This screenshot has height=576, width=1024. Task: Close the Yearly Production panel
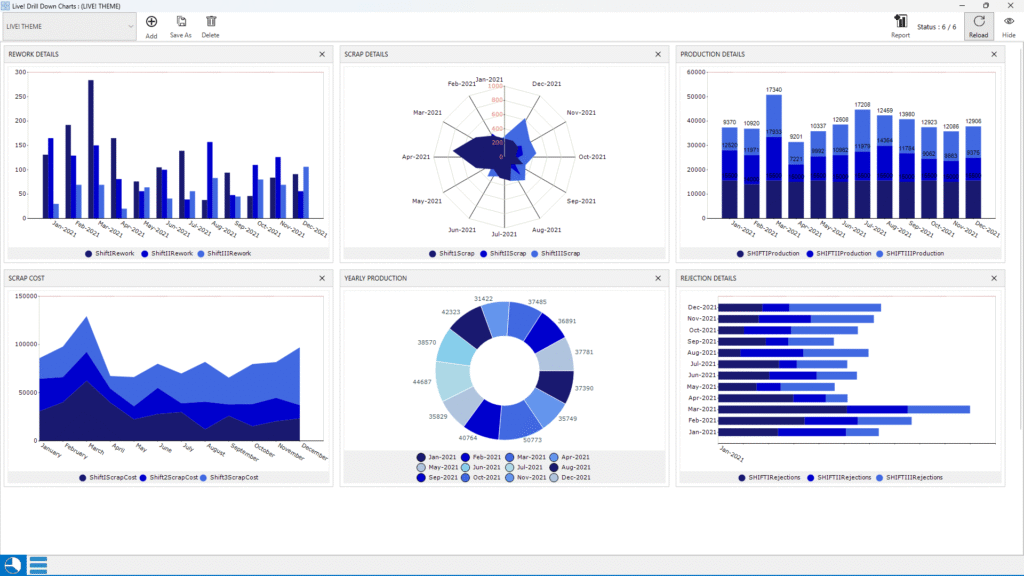(x=658, y=278)
